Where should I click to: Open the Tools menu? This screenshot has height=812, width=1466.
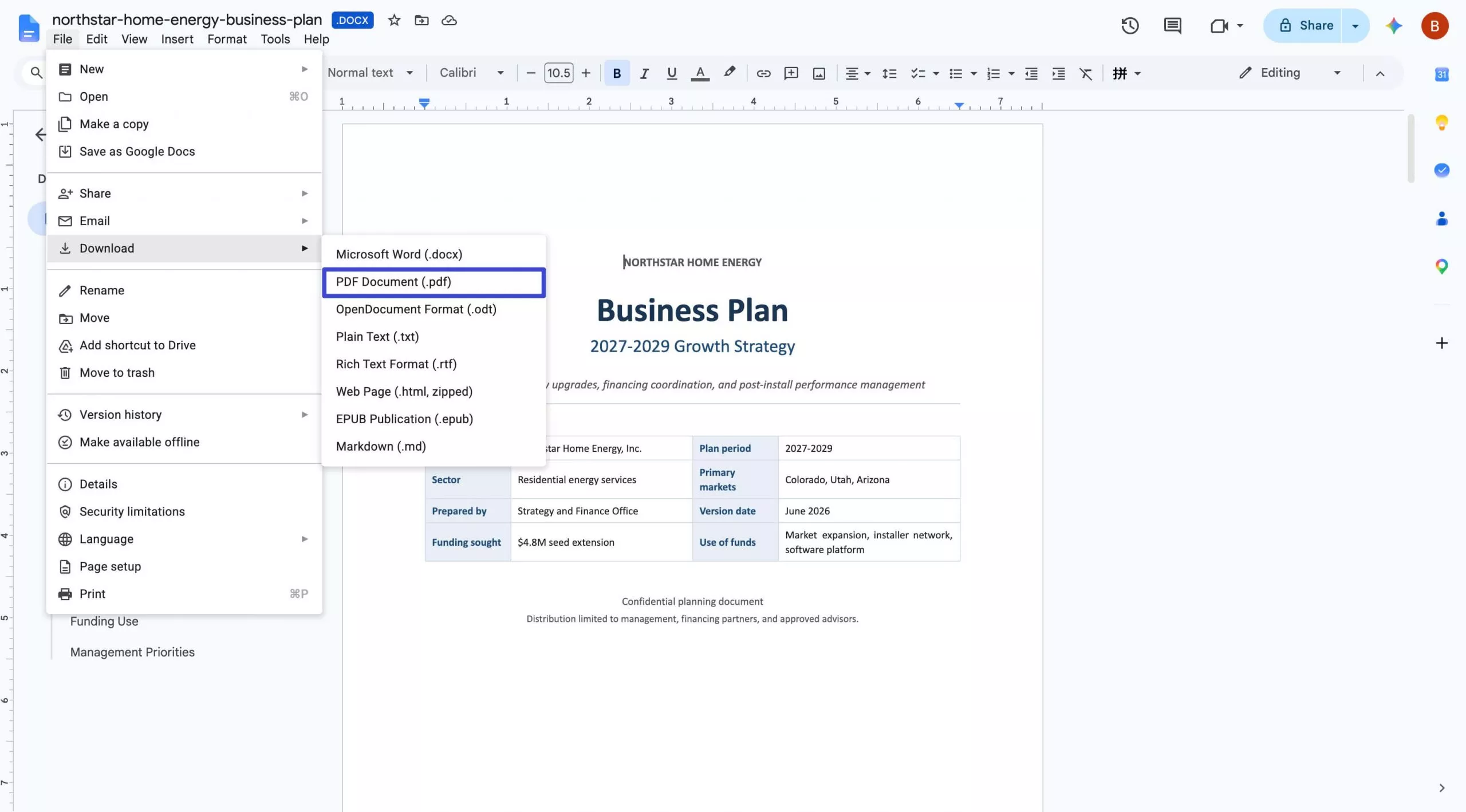[275, 39]
